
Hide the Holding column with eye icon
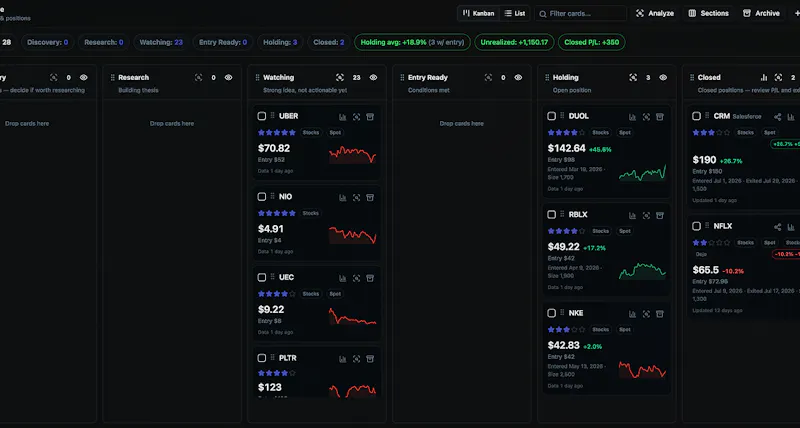663,78
